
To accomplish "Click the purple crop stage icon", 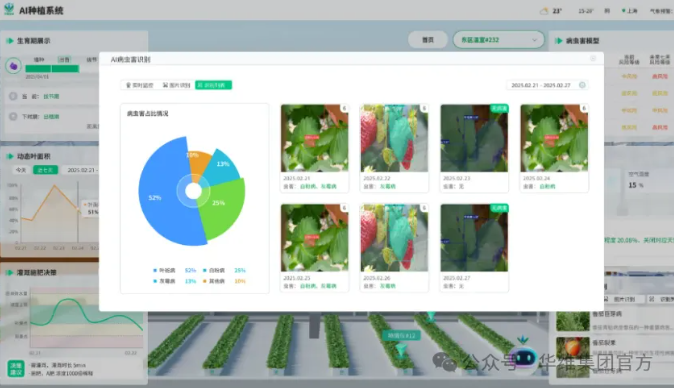I will (x=14, y=66).
